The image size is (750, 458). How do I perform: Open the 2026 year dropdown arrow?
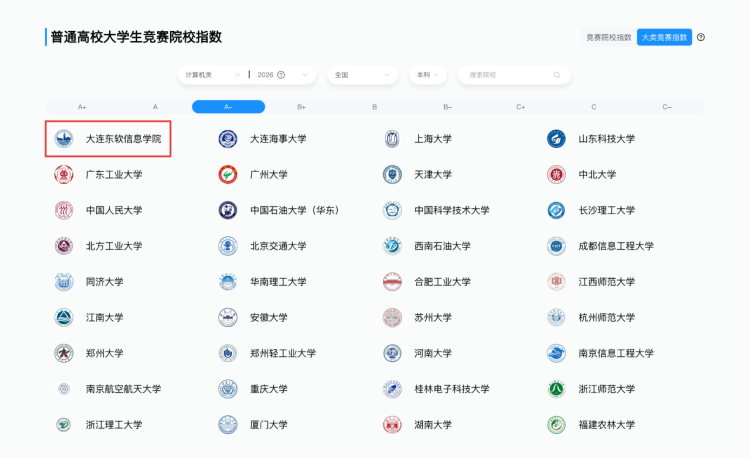[x=305, y=75]
